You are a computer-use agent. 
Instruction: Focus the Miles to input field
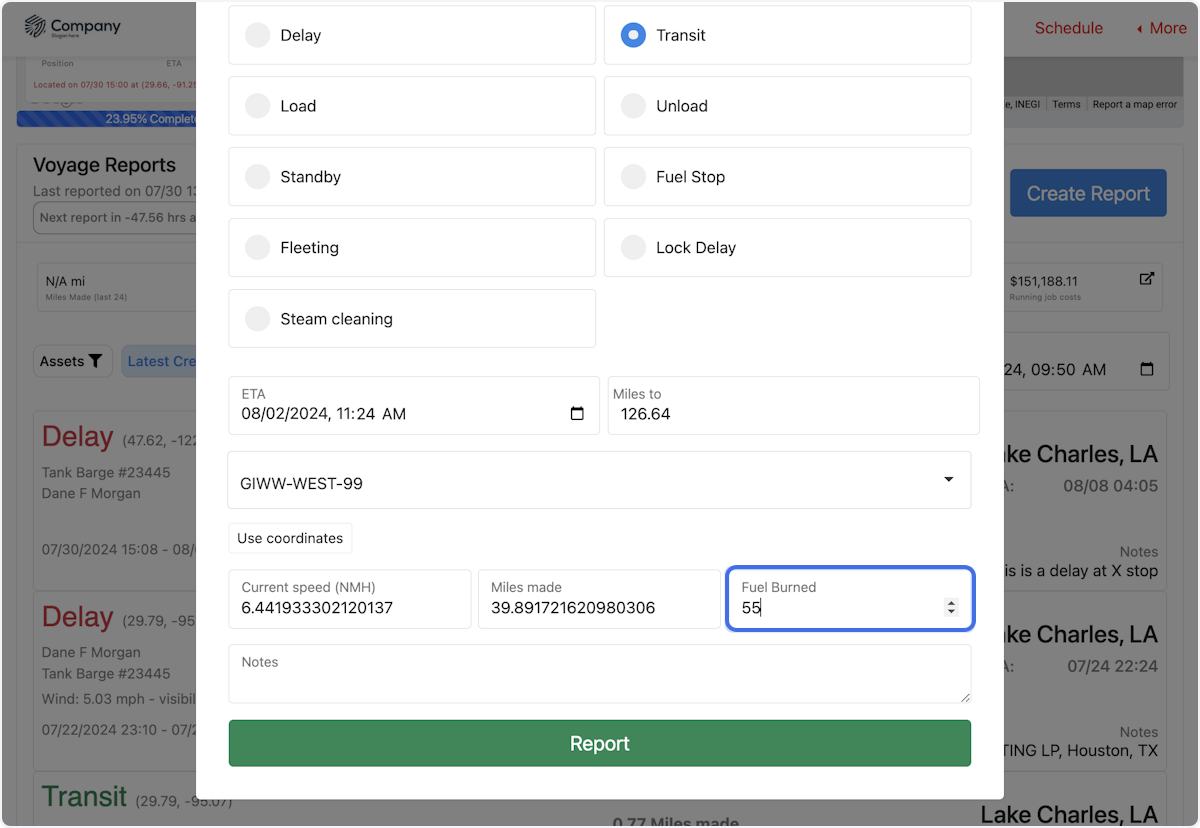(792, 414)
